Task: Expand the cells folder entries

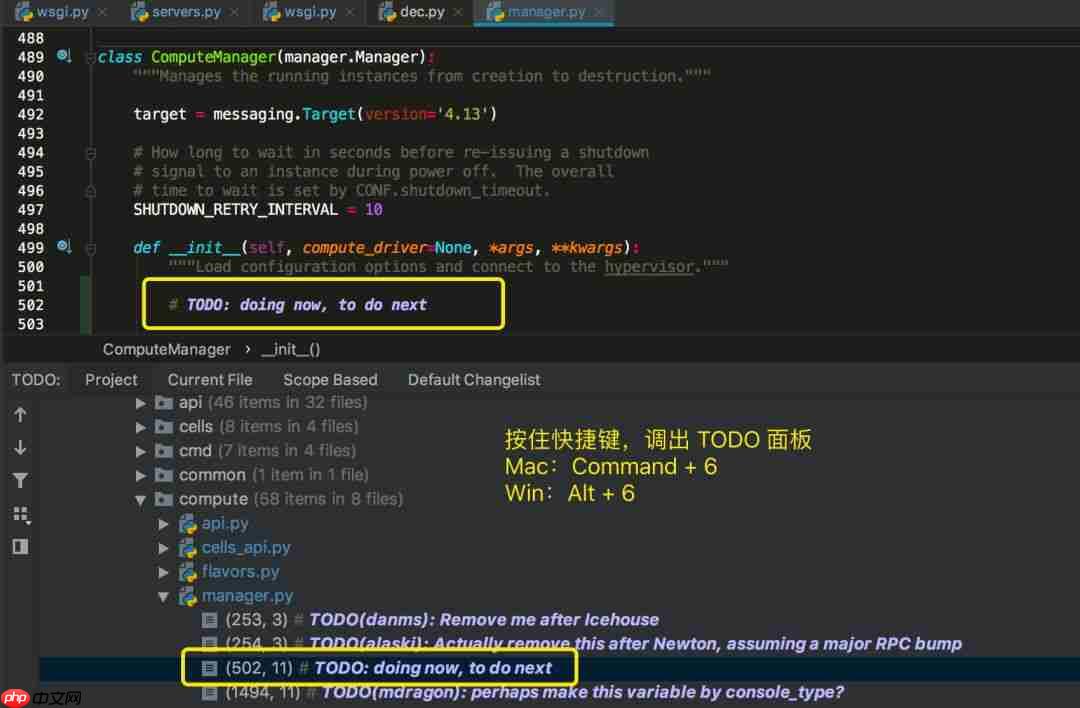Action: [x=140, y=426]
